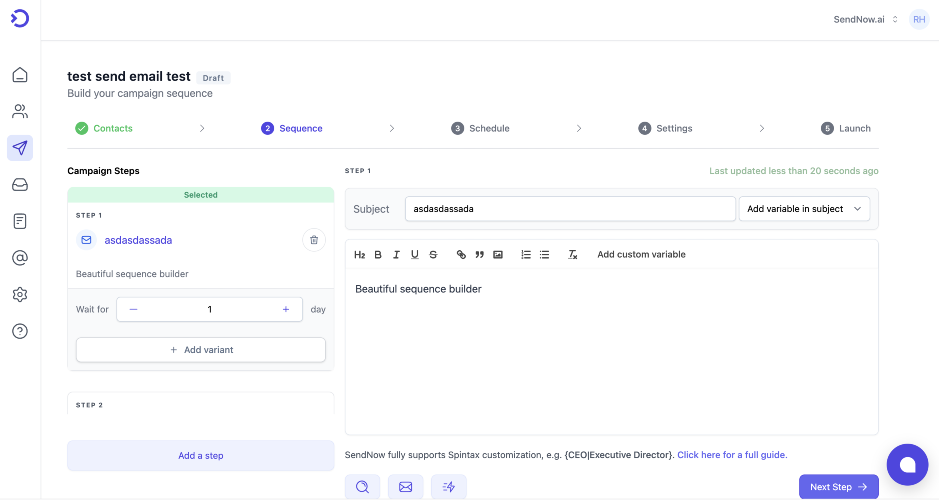Click the Draft status badge
The width and height of the screenshot is (939, 500).
[x=213, y=78]
